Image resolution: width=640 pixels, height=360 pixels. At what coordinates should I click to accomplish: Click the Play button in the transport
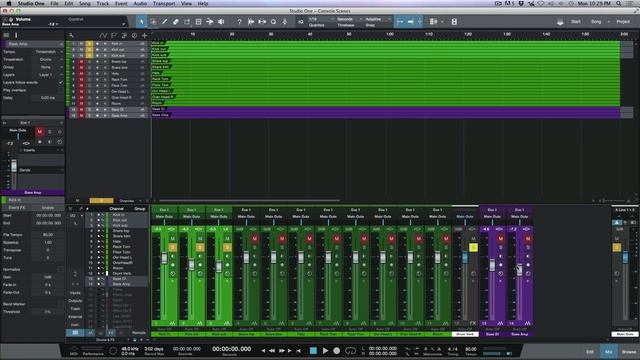[325, 351]
